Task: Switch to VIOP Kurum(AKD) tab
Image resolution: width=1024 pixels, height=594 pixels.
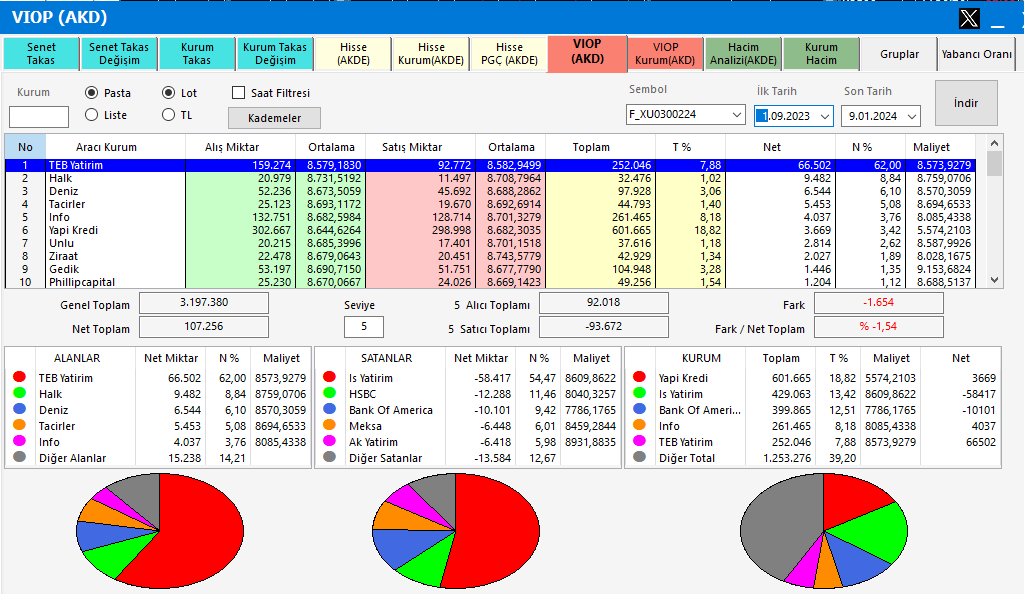Action: click(x=665, y=54)
